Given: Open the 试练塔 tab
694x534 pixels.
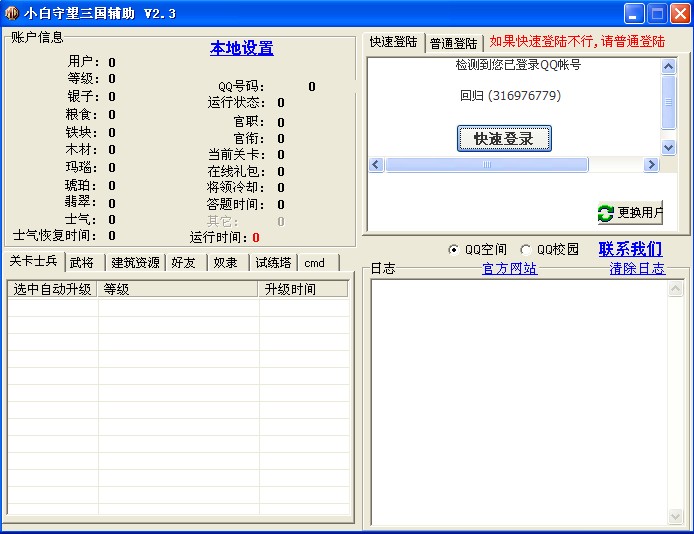Looking at the screenshot, I should [x=273, y=263].
